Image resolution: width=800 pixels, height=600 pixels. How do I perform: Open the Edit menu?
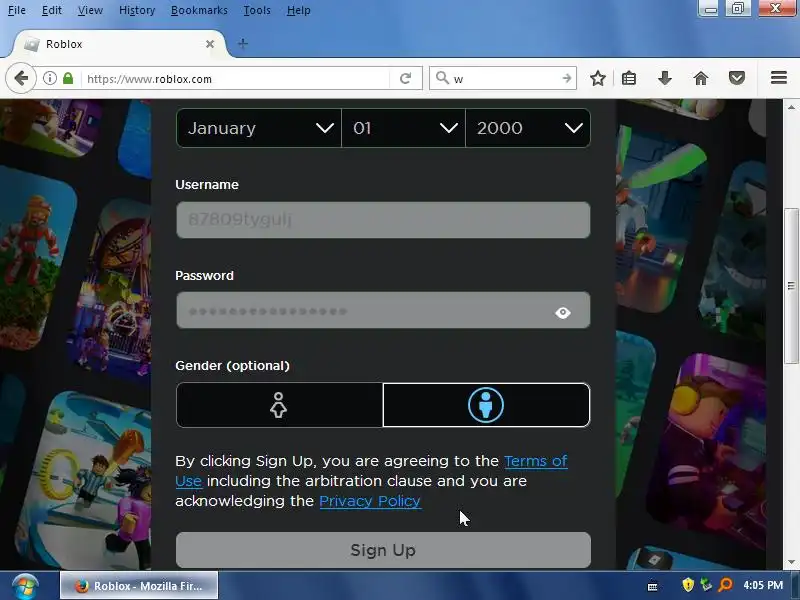pyautogui.click(x=52, y=10)
